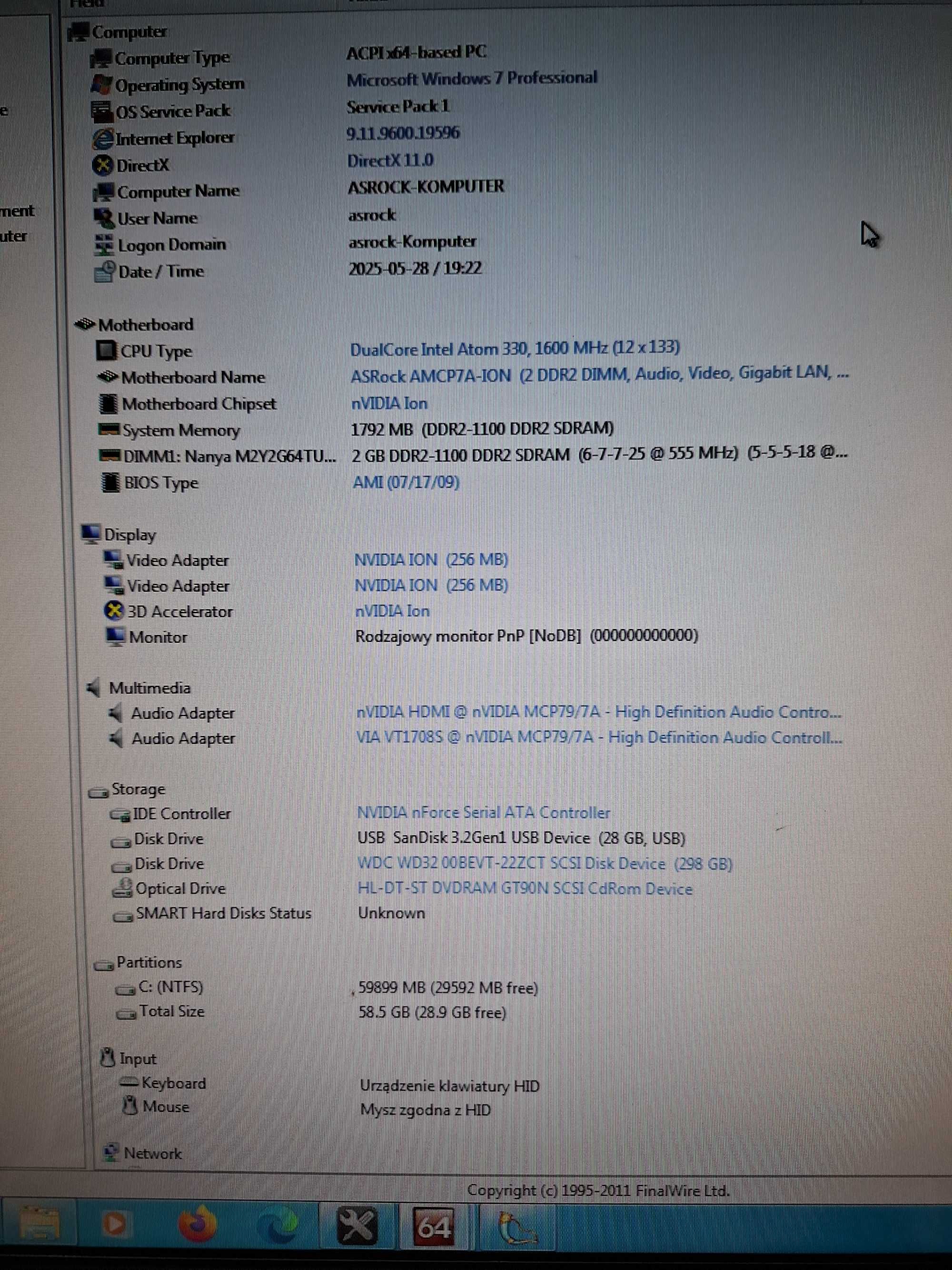952x1270 pixels.
Task: Click the nVIDIA HDMI audio adapter link
Action: 598,712
